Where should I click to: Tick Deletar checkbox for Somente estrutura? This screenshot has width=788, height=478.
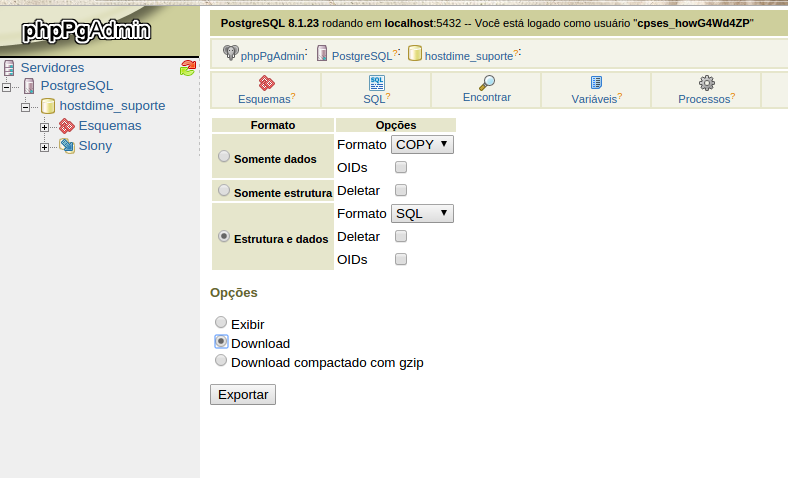tap(401, 190)
